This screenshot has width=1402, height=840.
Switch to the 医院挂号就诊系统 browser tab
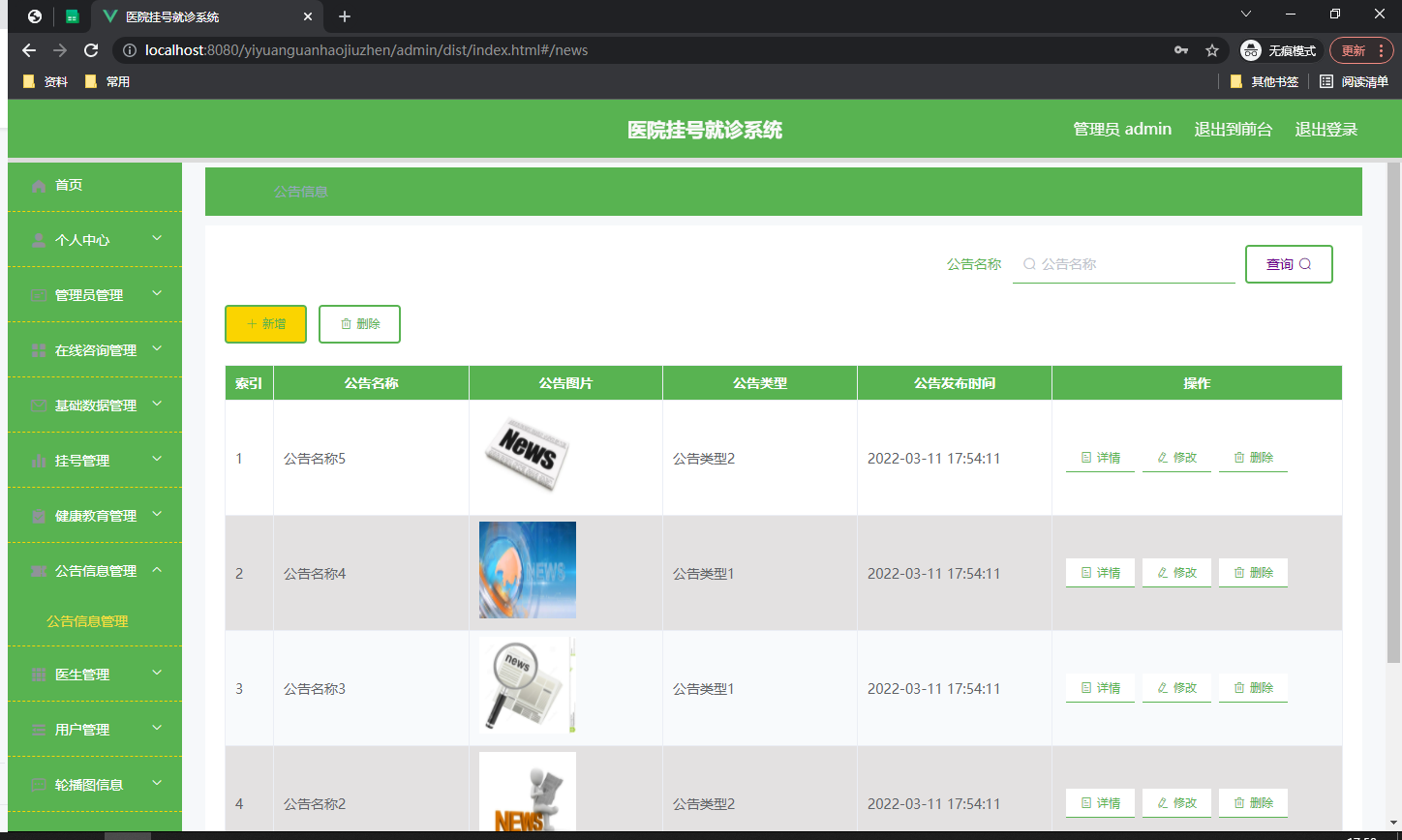[x=207, y=16]
